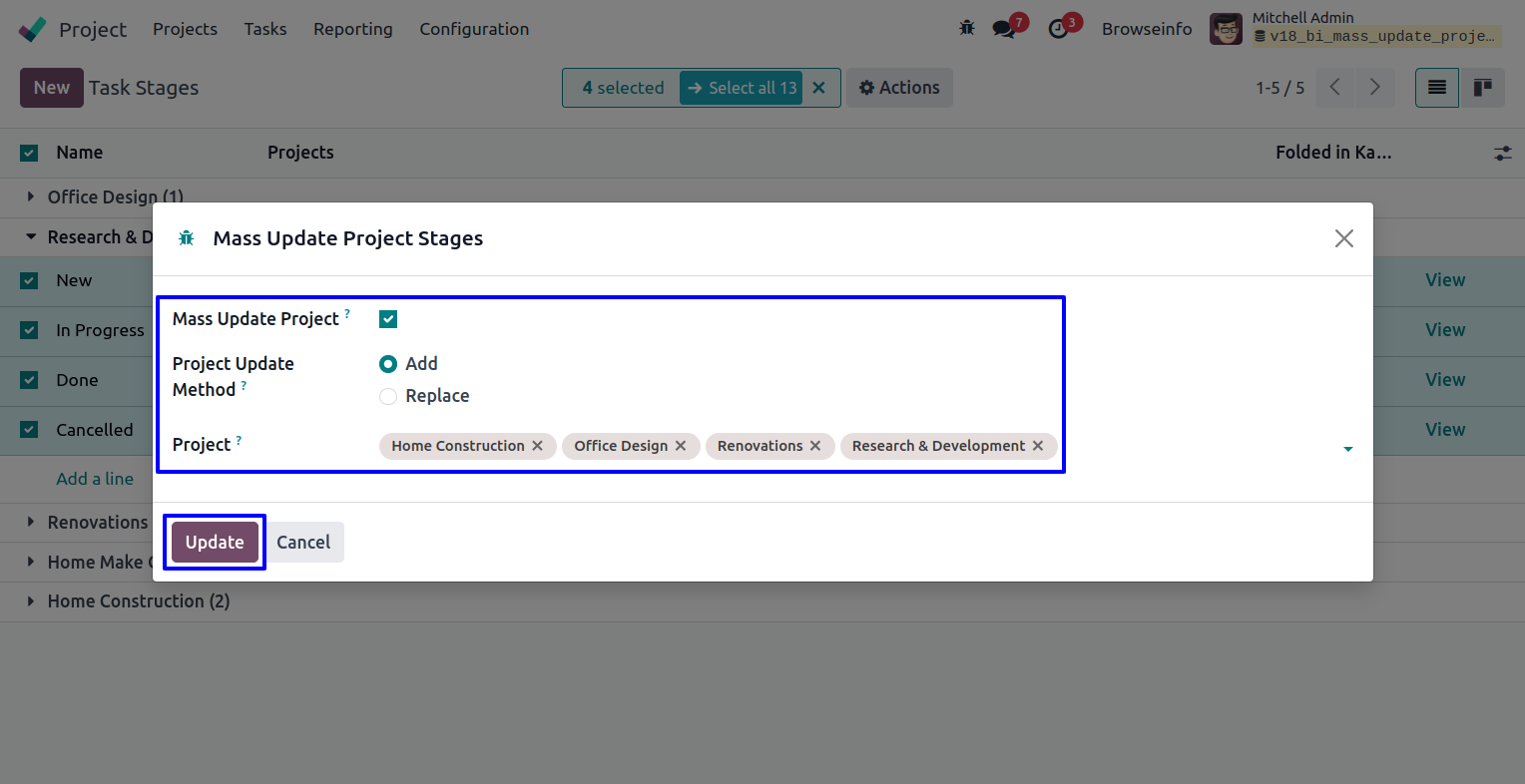
Task: Remove the Home Construction project tag
Action: 537,446
